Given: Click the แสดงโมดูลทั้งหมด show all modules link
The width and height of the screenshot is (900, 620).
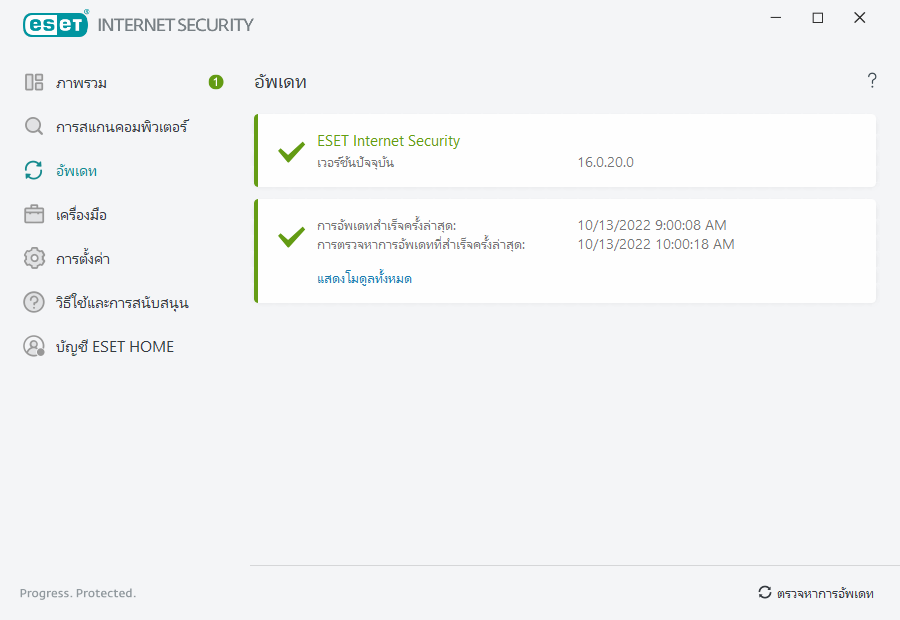Looking at the screenshot, I should click(x=364, y=279).
